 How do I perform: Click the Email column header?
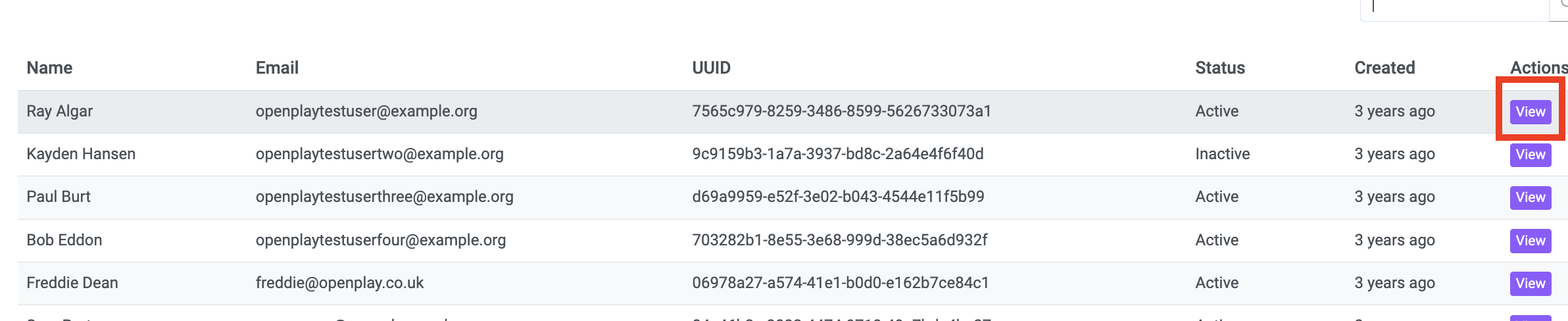277,68
